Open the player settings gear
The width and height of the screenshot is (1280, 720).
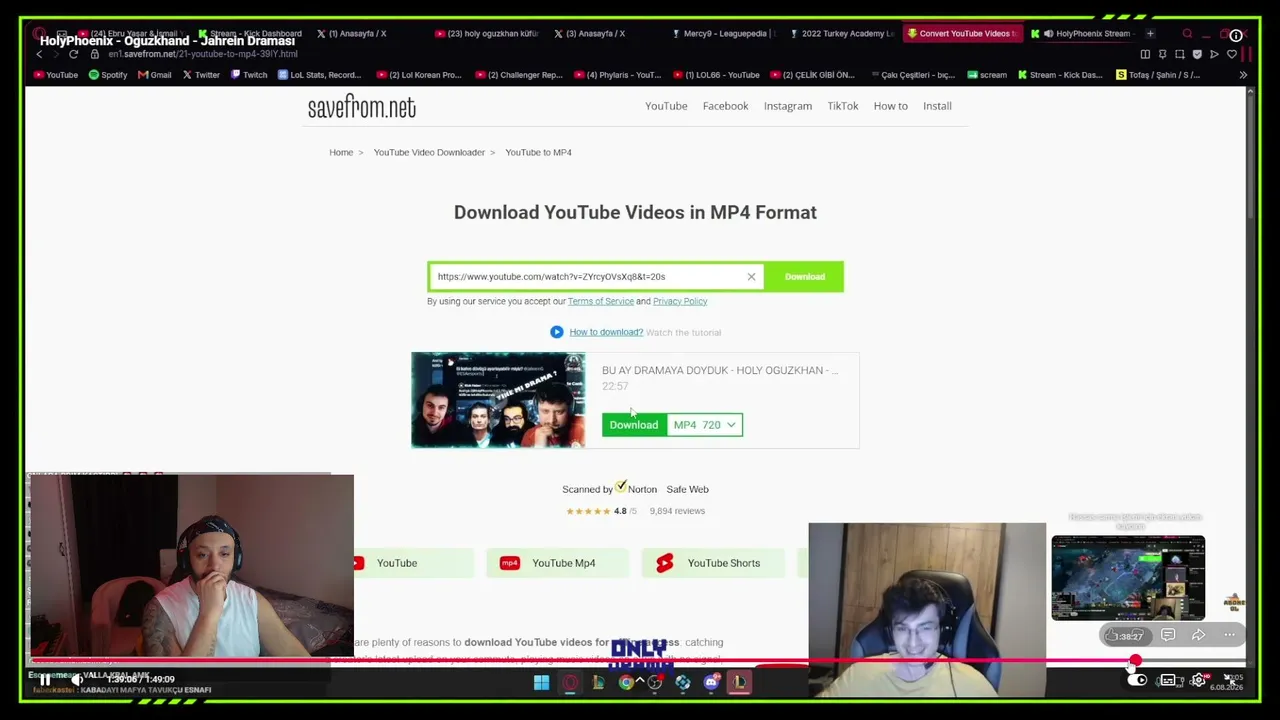point(1198,680)
